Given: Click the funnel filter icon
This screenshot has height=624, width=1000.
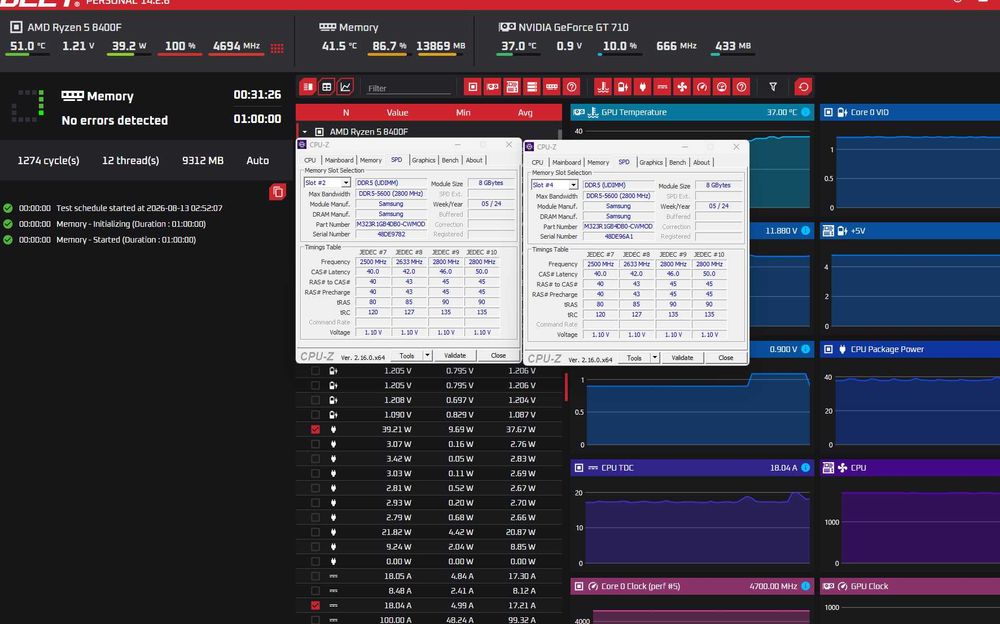Looking at the screenshot, I should (x=773, y=87).
